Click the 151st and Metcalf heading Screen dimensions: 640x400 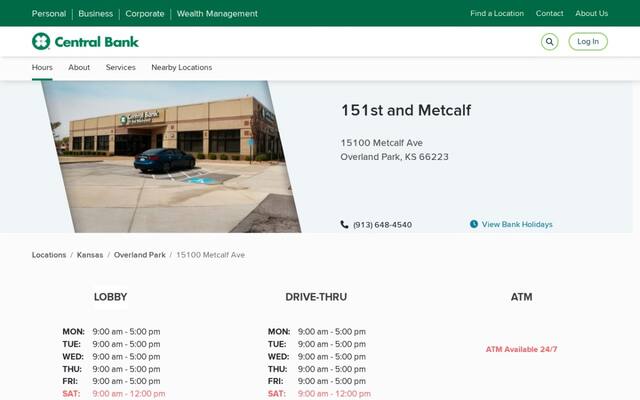[x=406, y=110]
